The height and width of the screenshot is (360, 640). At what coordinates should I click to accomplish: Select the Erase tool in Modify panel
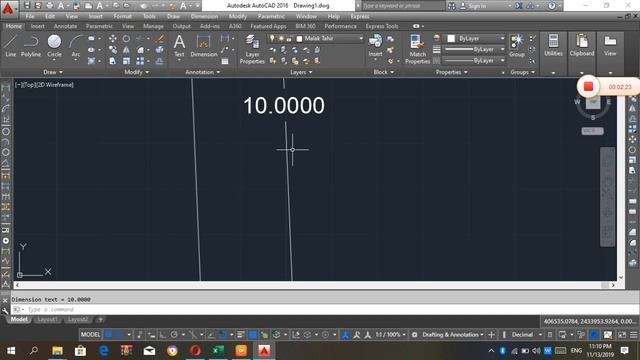[160, 38]
